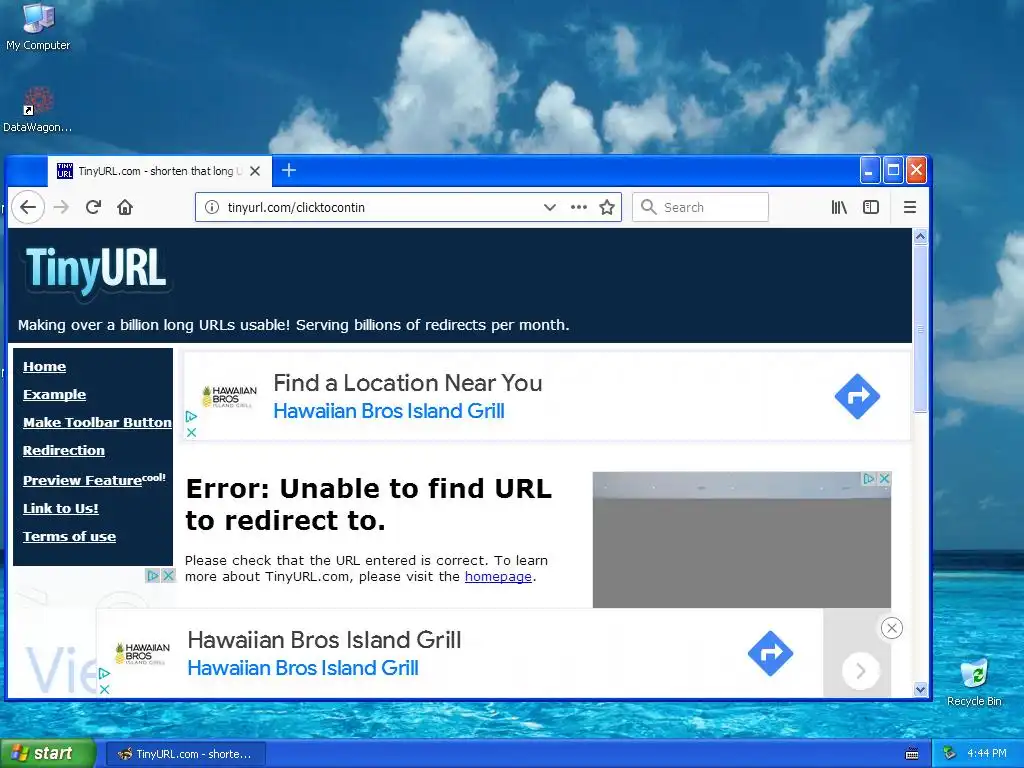Select the DataWagon desktop shortcut

(x=38, y=110)
